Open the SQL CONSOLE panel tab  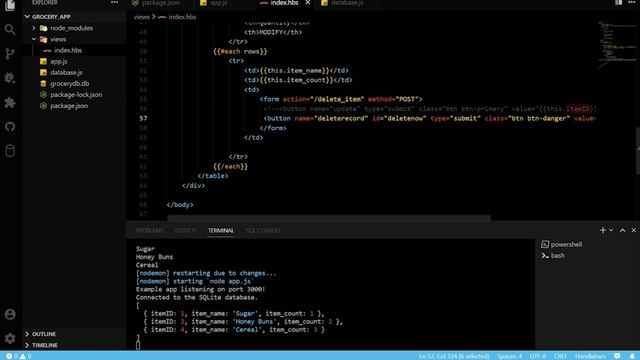pyautogui.click(x=263, y=231)
